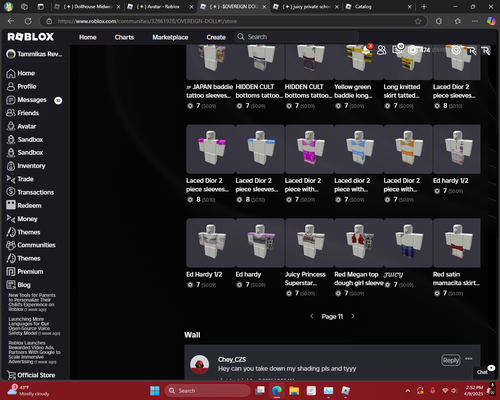Click the Roblox Search field
Screen dimensions: 500x400
pos(297,37)
